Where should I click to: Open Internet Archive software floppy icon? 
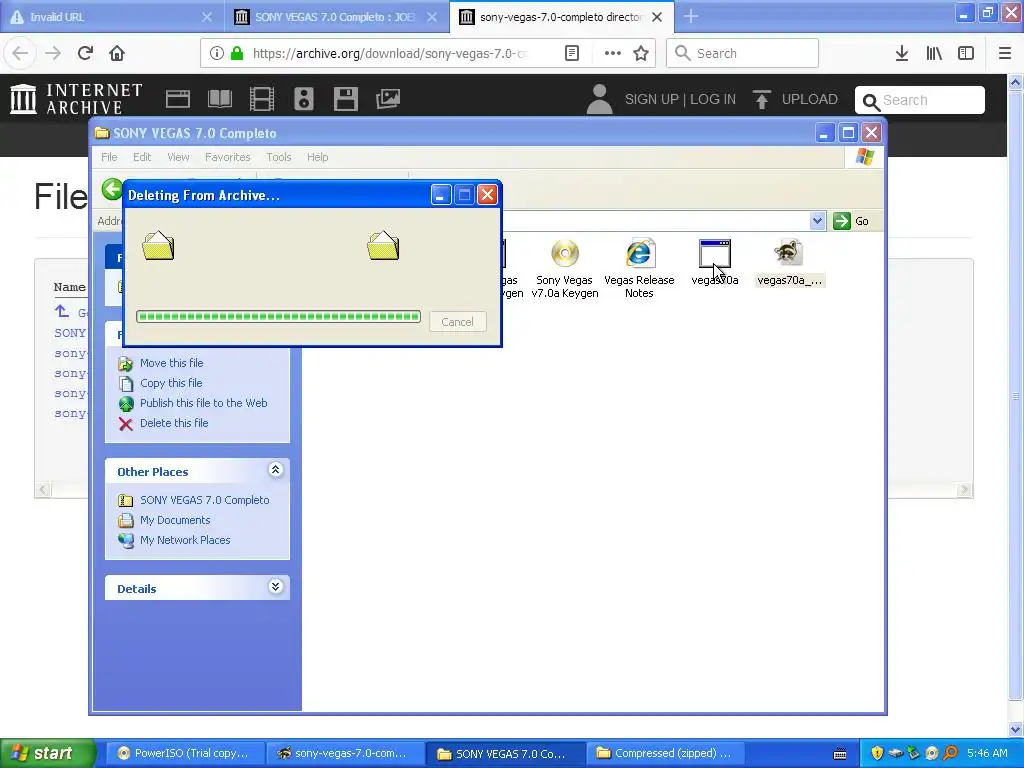[345, 99]
